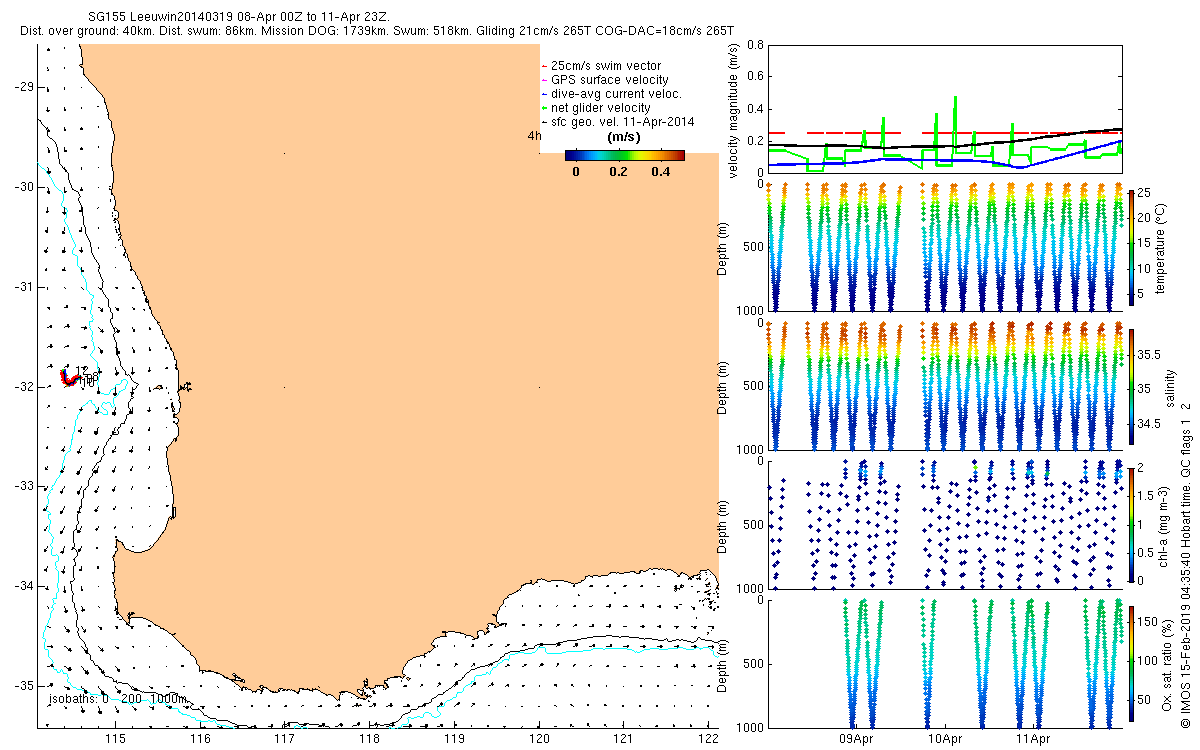Click the 10Apr time axis label
1200x750 pixels.
[945, 740]
